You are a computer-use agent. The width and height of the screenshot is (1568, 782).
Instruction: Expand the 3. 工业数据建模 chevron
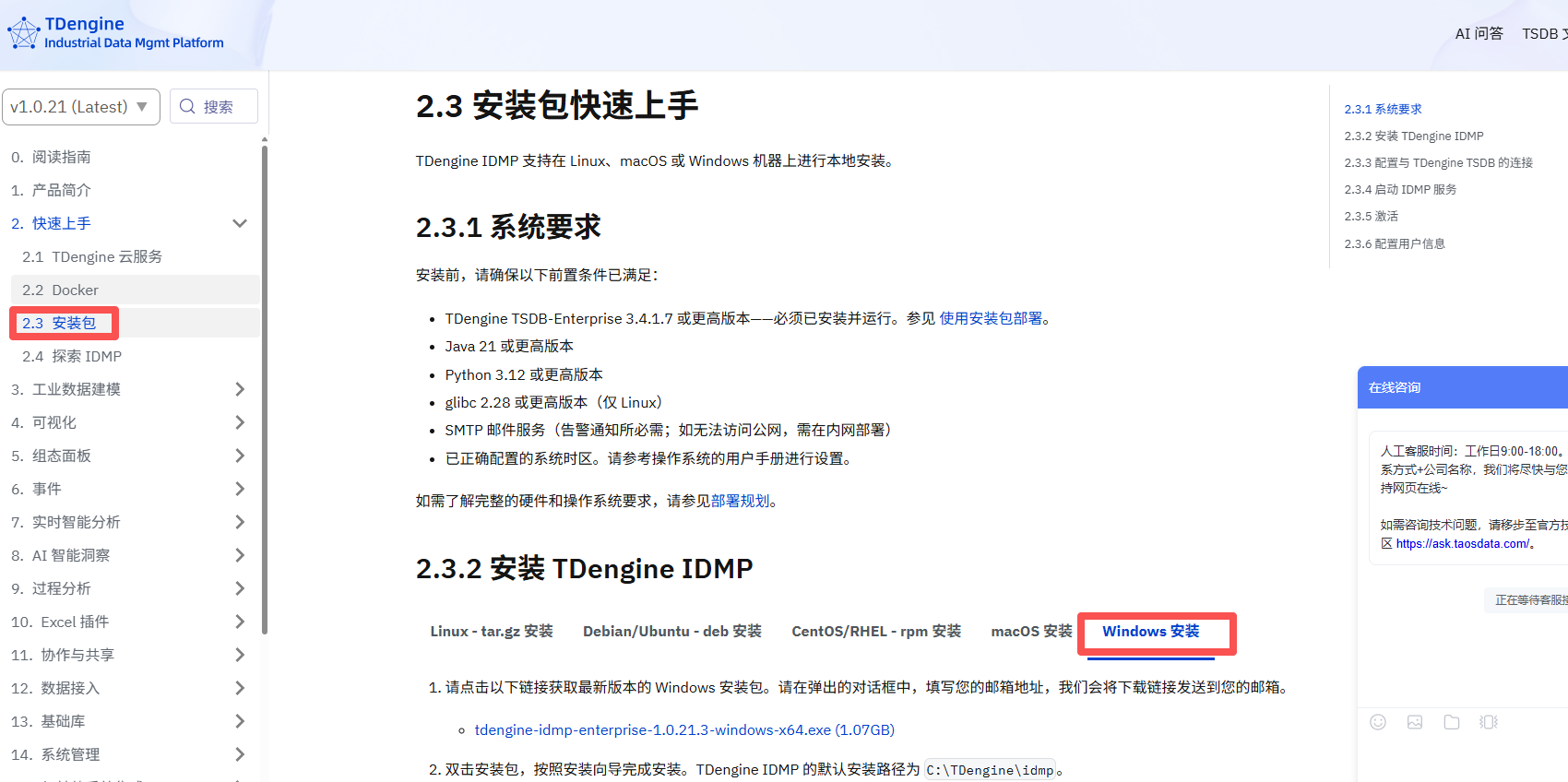[240, 389]
